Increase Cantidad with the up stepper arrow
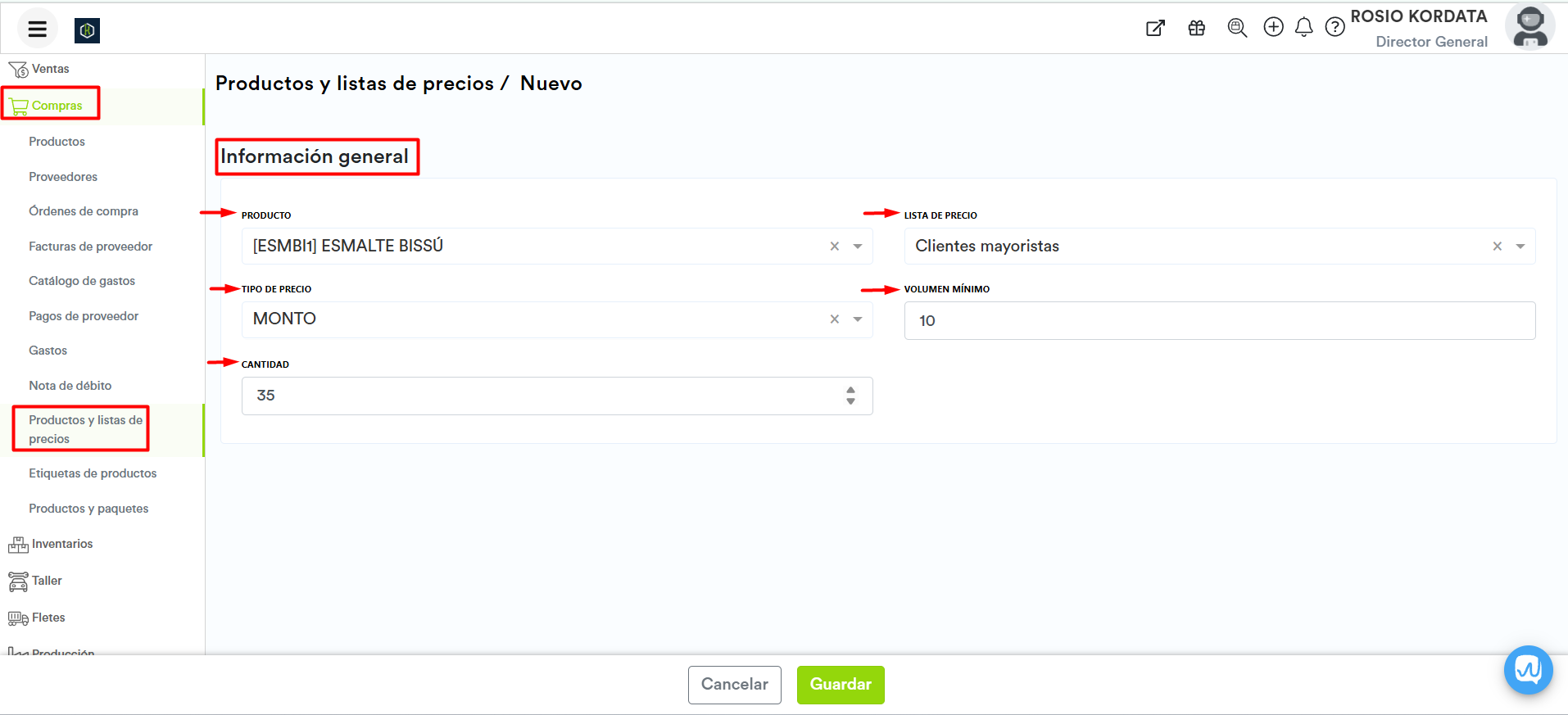This screenshot has height=715, width=1568. click(x=850, y=391)
